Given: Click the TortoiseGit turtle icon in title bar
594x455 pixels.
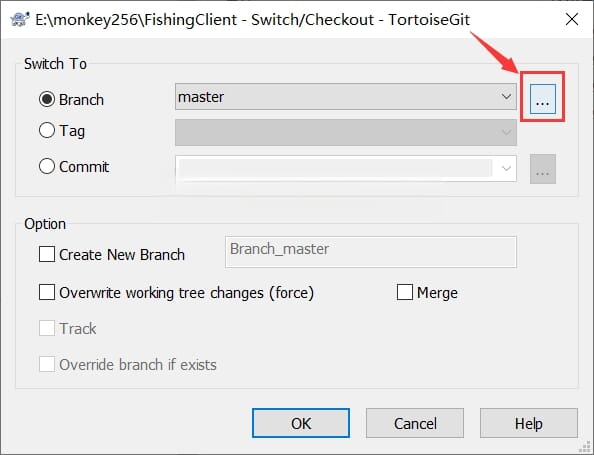Looking at the screenshot, I should pyautogui.click(x=20, y=20).
